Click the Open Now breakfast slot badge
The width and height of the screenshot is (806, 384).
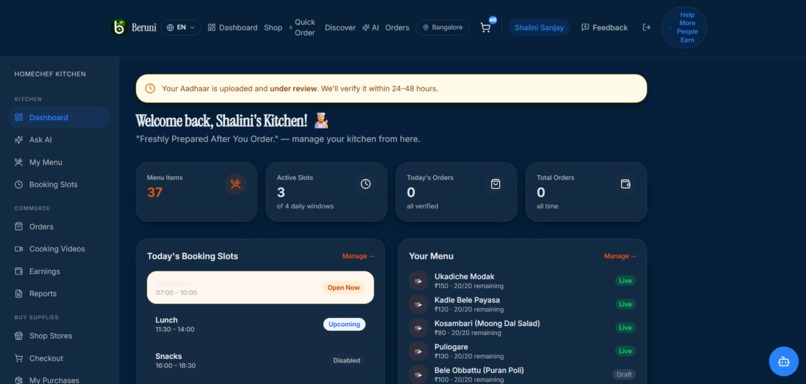pyautogui.click(x=343, y=287)
